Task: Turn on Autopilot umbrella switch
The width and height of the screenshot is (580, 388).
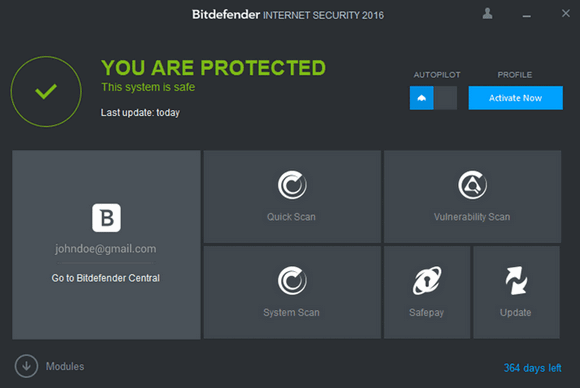Action: 421,98
